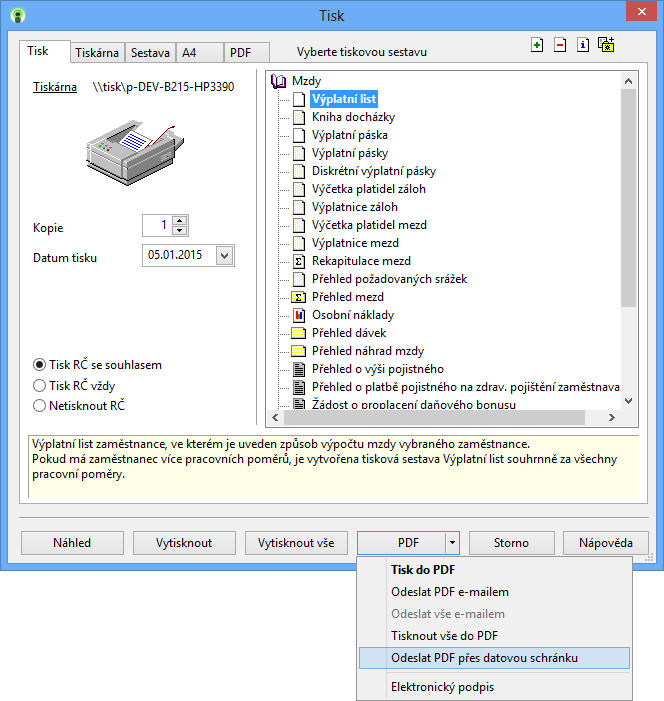This screenshot has width=664, height=701.
Task: Click the page icon beside Výplatní list
Action: 299,99
